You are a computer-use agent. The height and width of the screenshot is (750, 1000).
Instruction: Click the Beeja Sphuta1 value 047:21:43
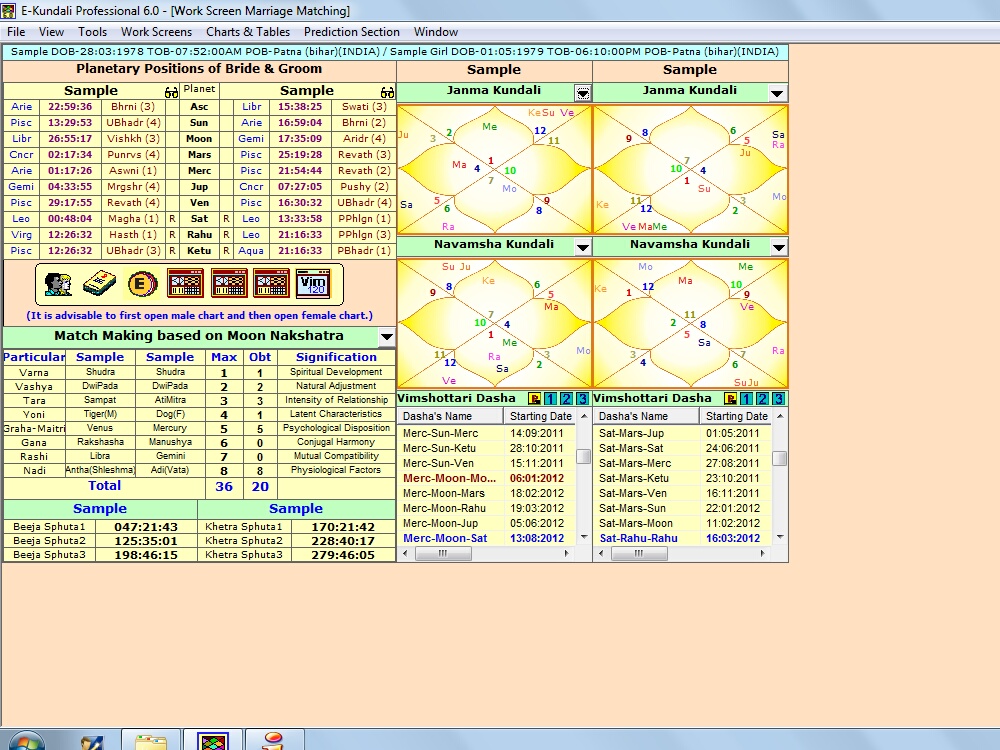[146, 527]
